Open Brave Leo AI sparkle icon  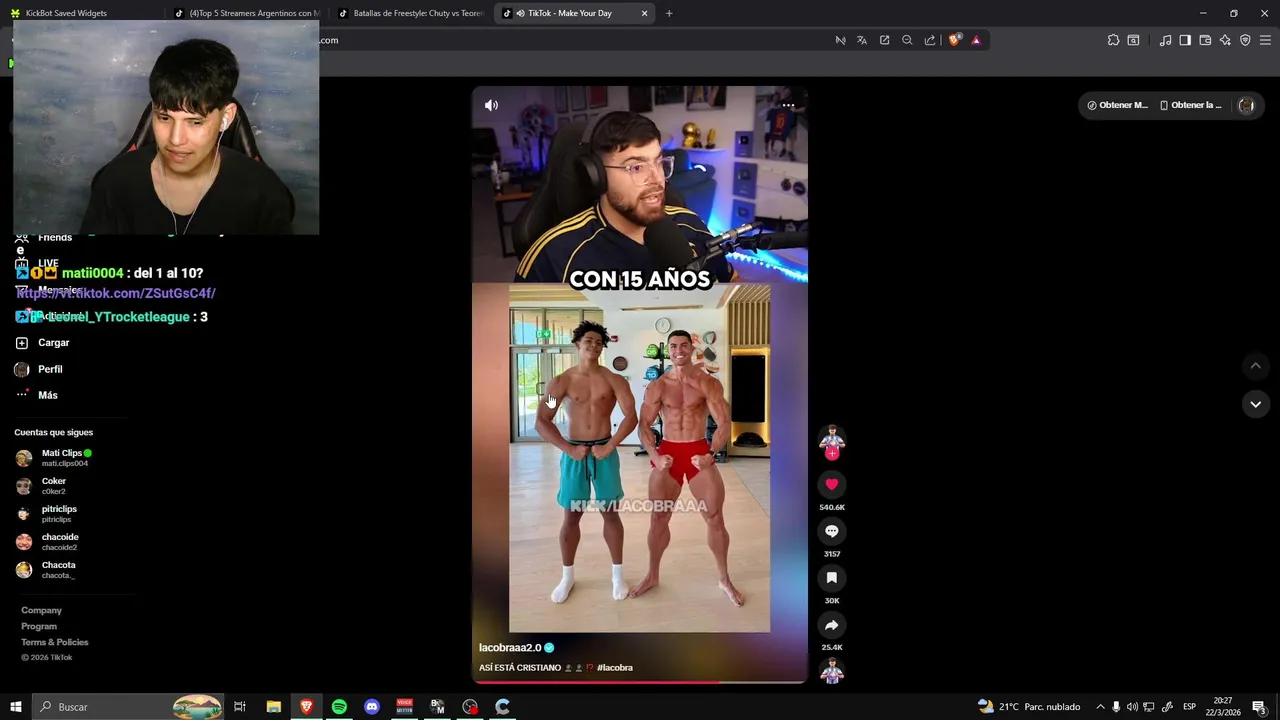click(1225, 40)
